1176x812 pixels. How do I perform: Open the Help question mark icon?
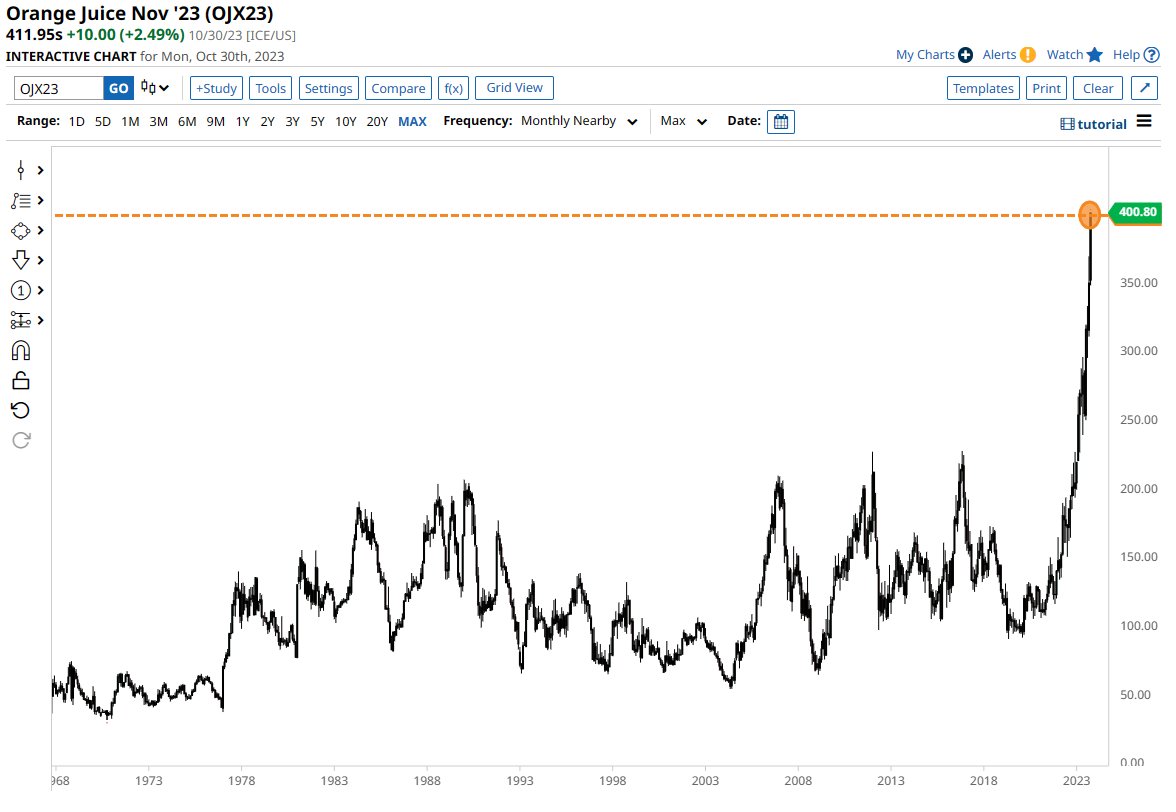[1152, 55]
